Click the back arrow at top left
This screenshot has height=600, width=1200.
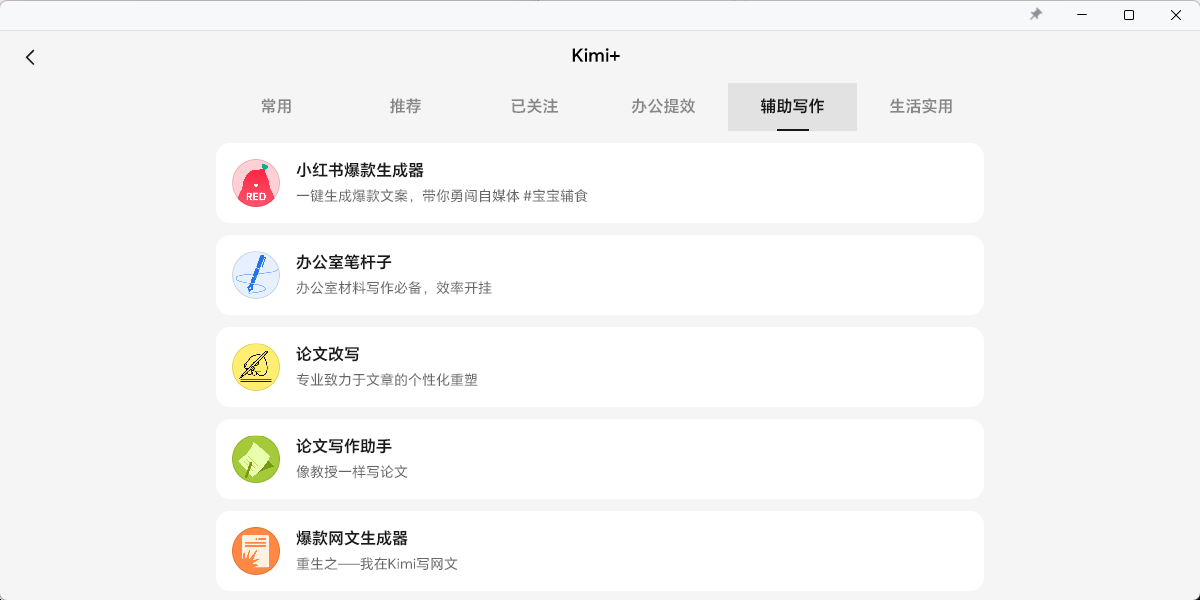[30, 57]
